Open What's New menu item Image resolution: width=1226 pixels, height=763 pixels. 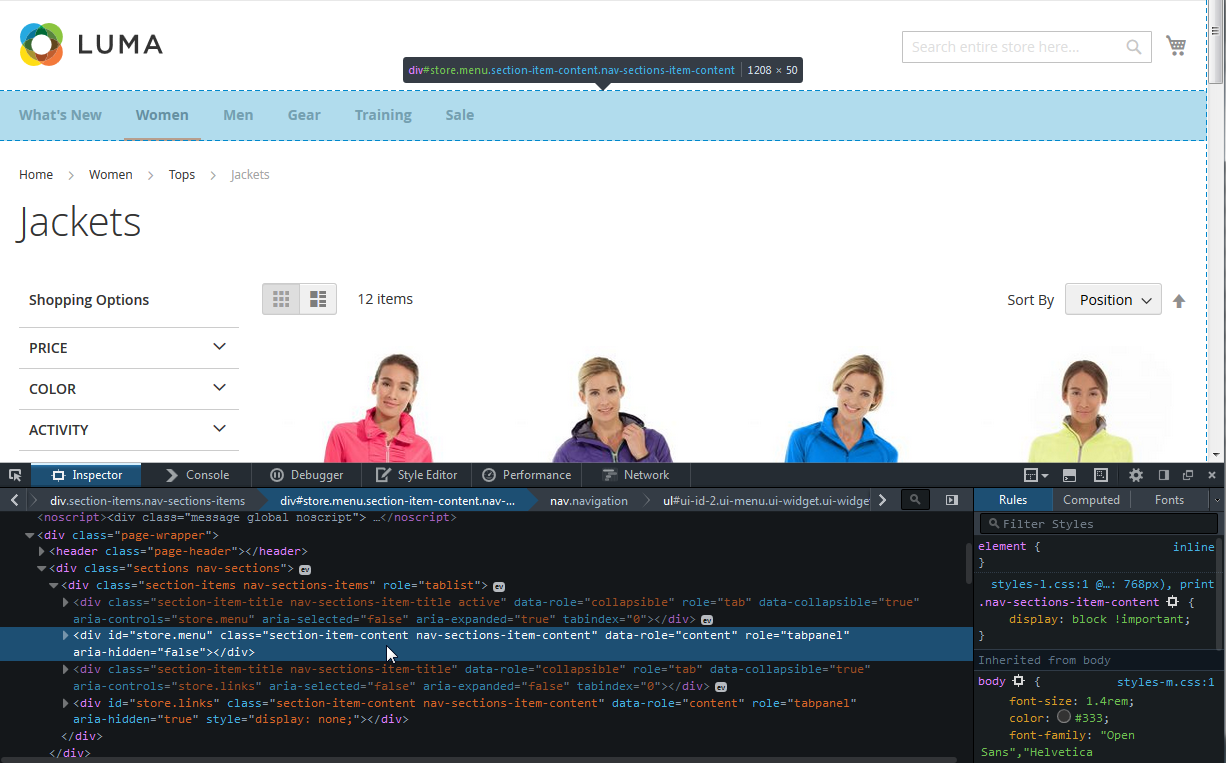[60, 115]
